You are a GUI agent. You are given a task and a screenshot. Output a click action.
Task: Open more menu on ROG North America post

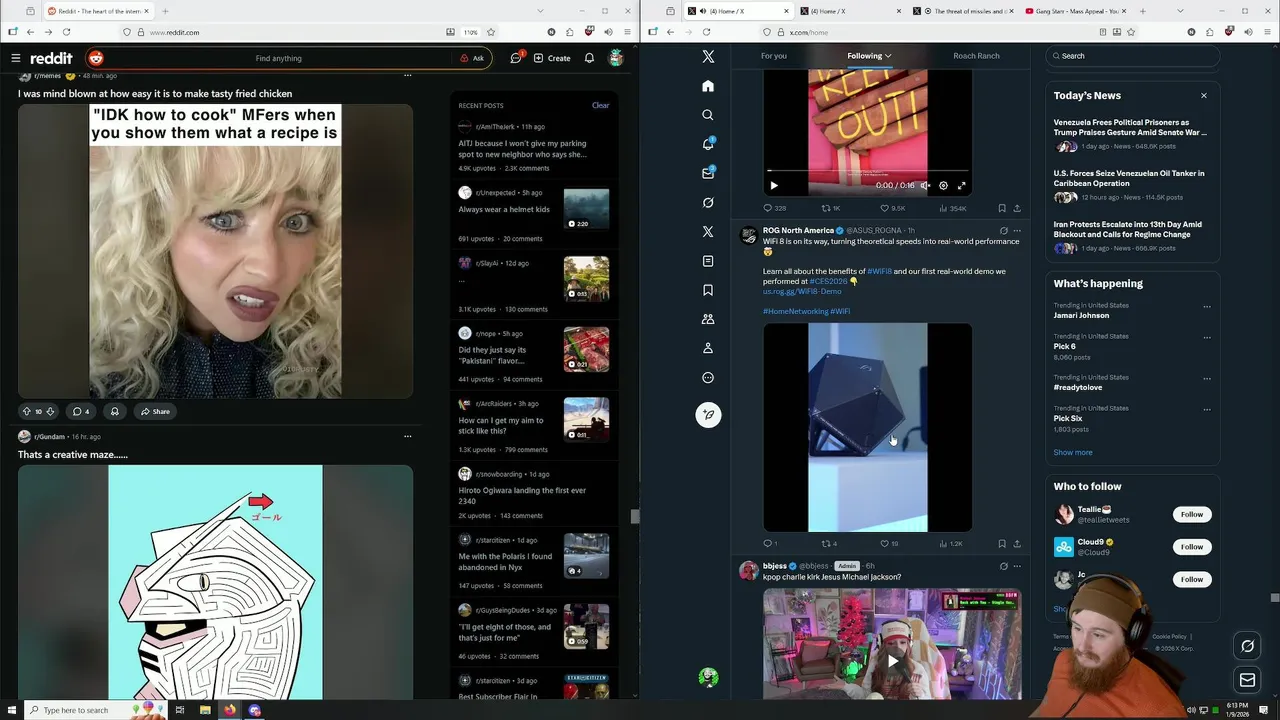pyautogui.click(x=1017, y=231)
